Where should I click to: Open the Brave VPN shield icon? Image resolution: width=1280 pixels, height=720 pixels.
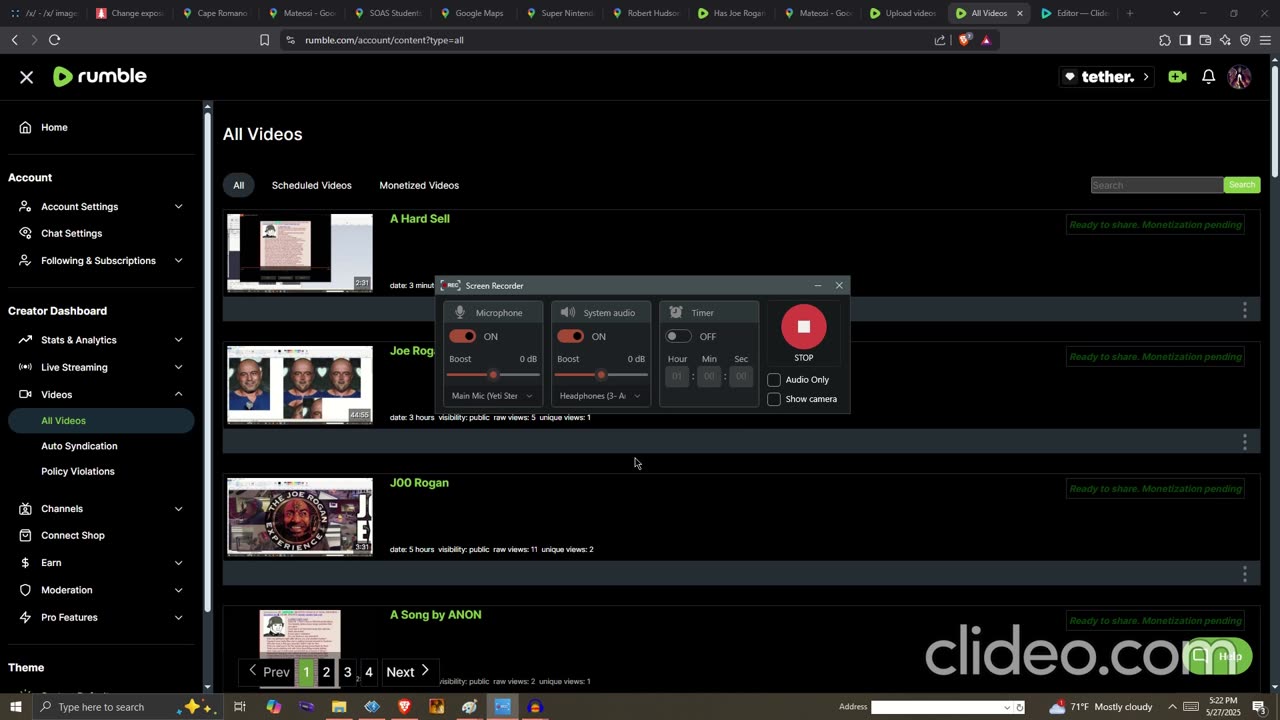(1245, 40)
